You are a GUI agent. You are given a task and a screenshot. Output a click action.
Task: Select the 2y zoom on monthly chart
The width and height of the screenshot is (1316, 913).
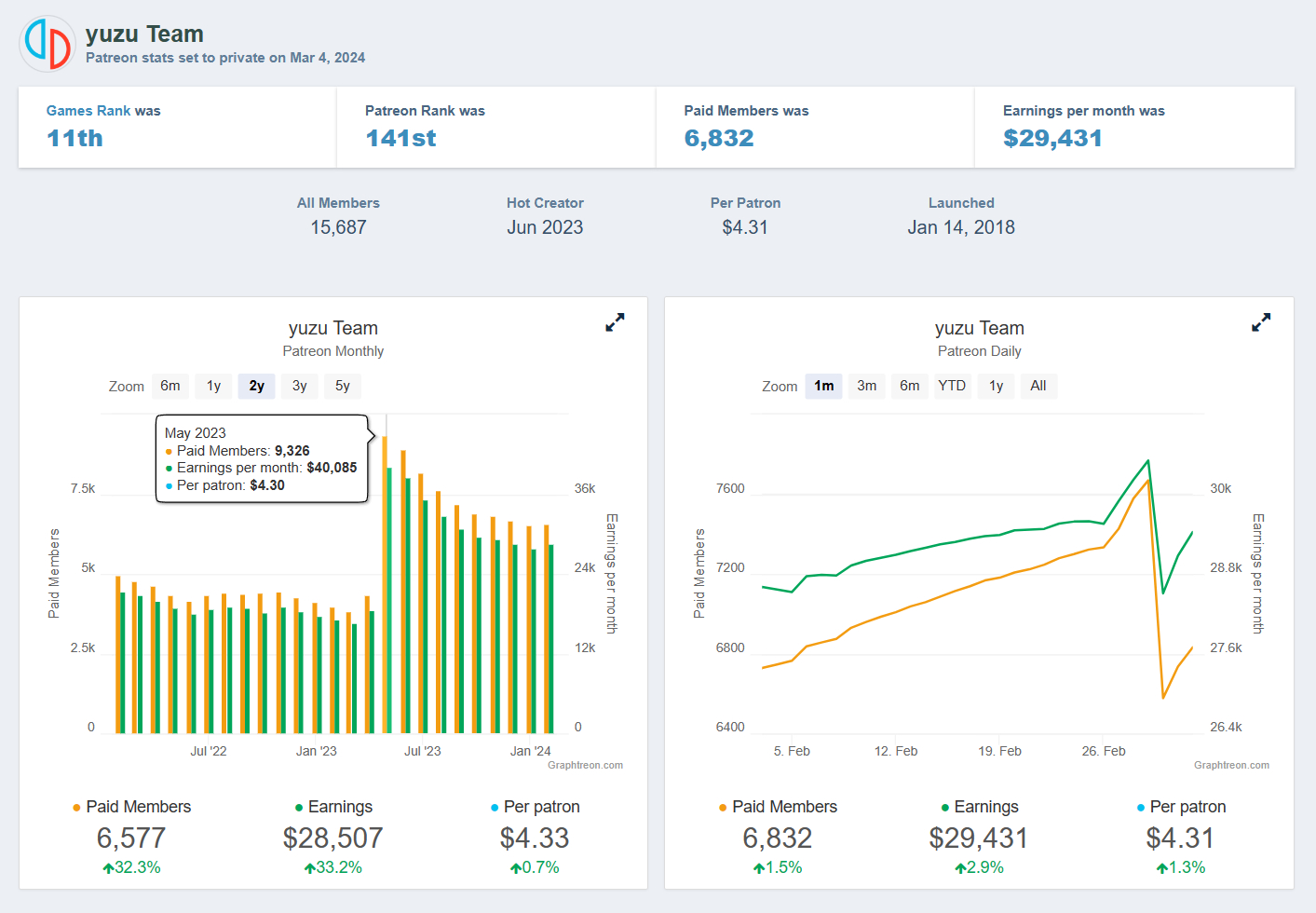pyautogui.click(x=257, y=386)
